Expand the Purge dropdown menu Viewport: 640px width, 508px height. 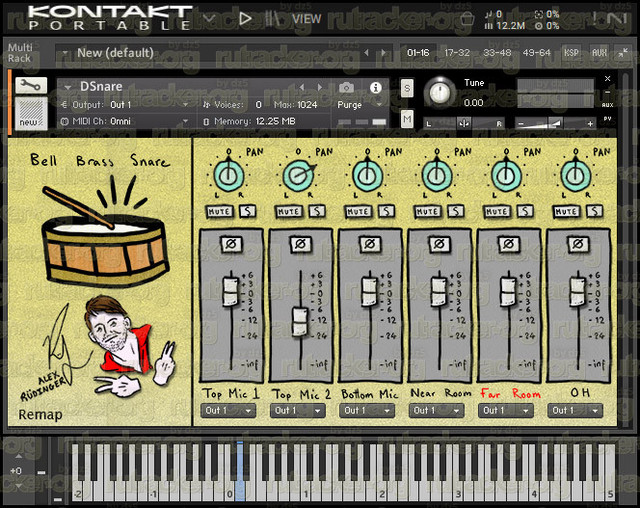coord(359,105)
